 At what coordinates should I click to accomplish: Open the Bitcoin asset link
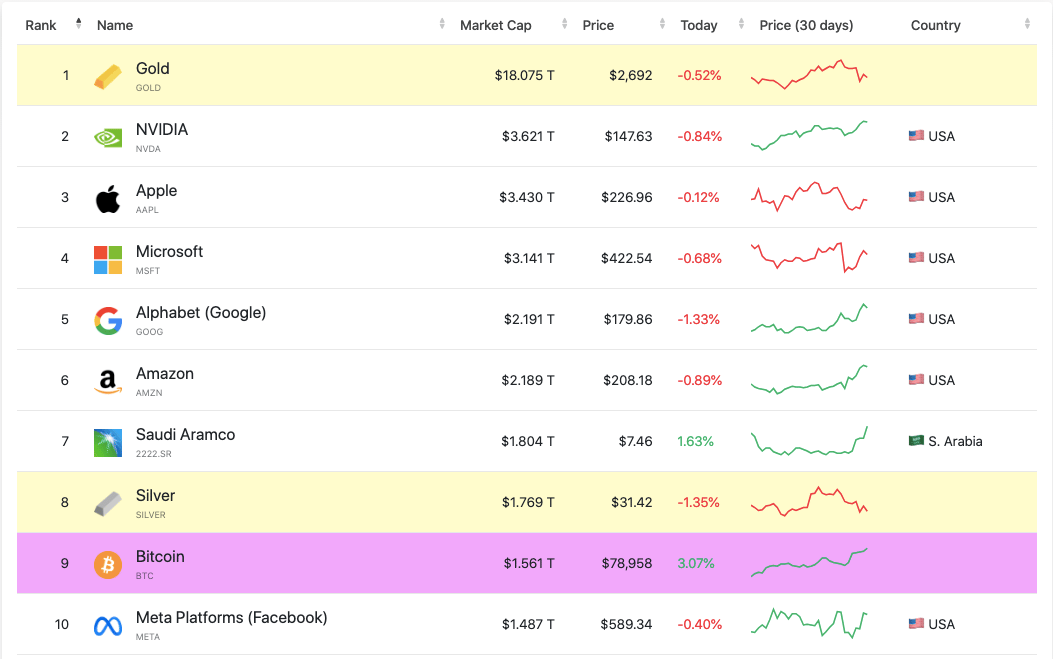click(x=160, y=557)
